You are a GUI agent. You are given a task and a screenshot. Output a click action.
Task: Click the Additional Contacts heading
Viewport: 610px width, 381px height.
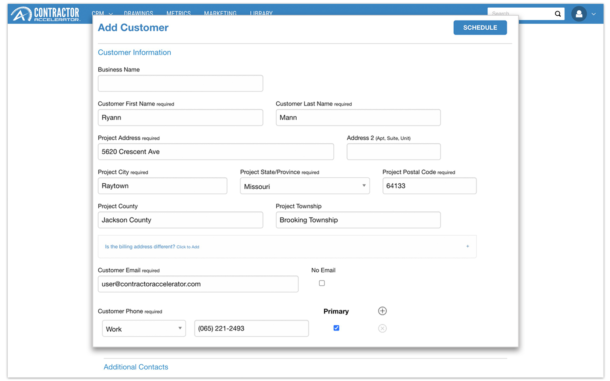pos(136,367)
